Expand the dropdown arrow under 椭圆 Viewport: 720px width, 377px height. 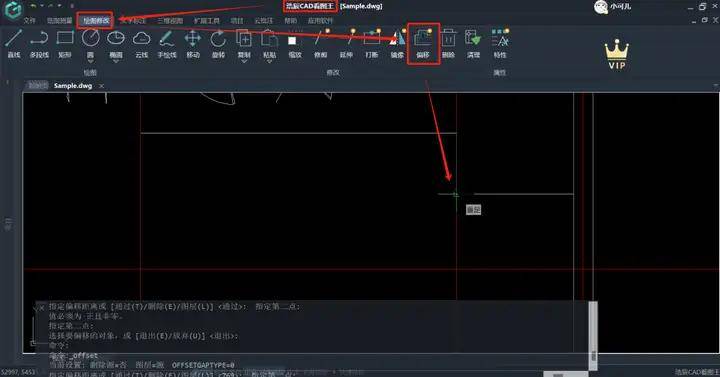coord(116,62)
